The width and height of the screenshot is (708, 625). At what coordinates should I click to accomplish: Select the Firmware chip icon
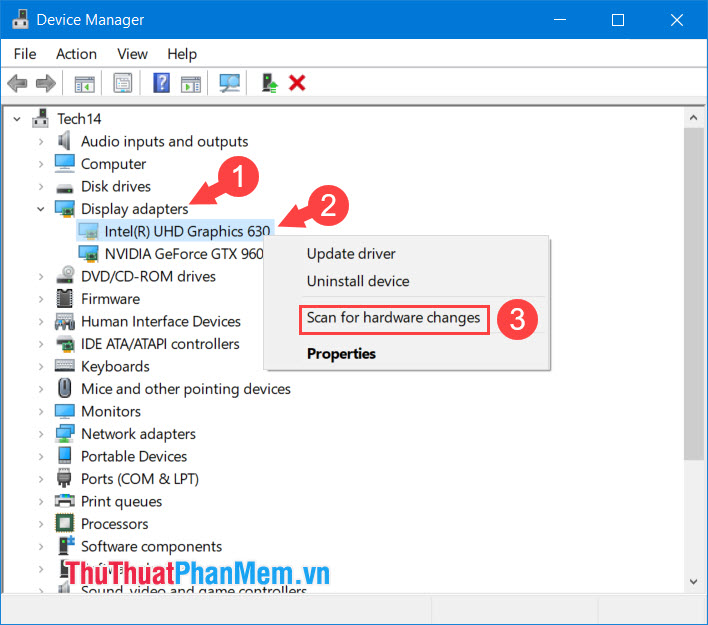(64, 299)
